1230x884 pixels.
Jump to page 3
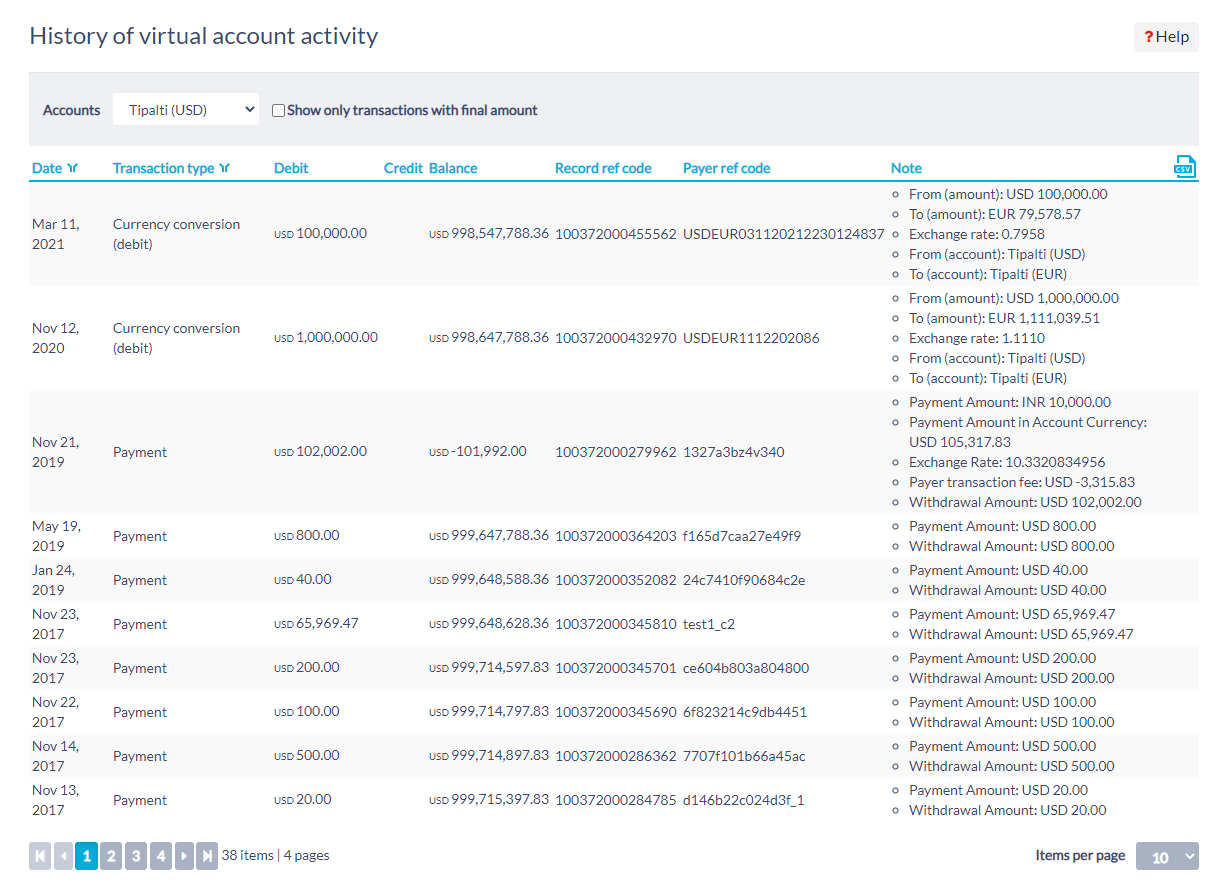click(x=136, y=856)
